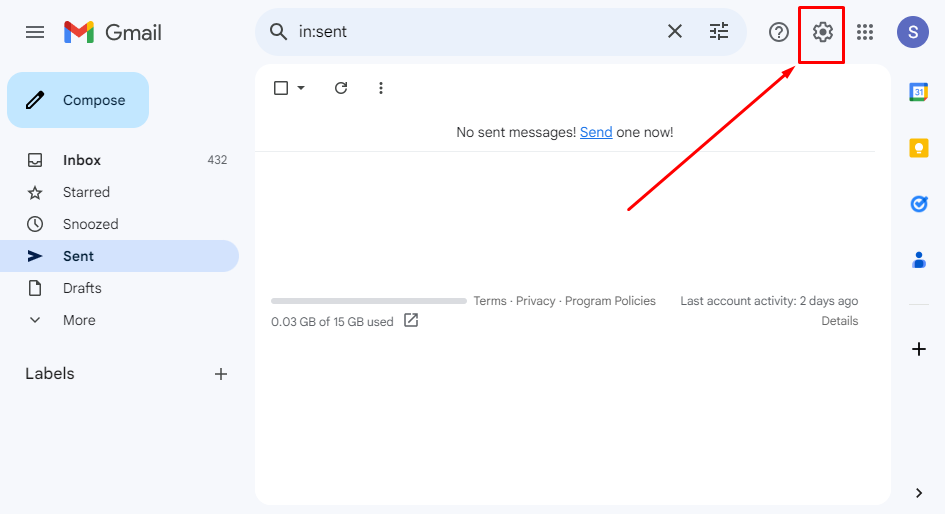Click the Drafts document icon
This screenshot has width=945, height=514.
click(35, 288)
